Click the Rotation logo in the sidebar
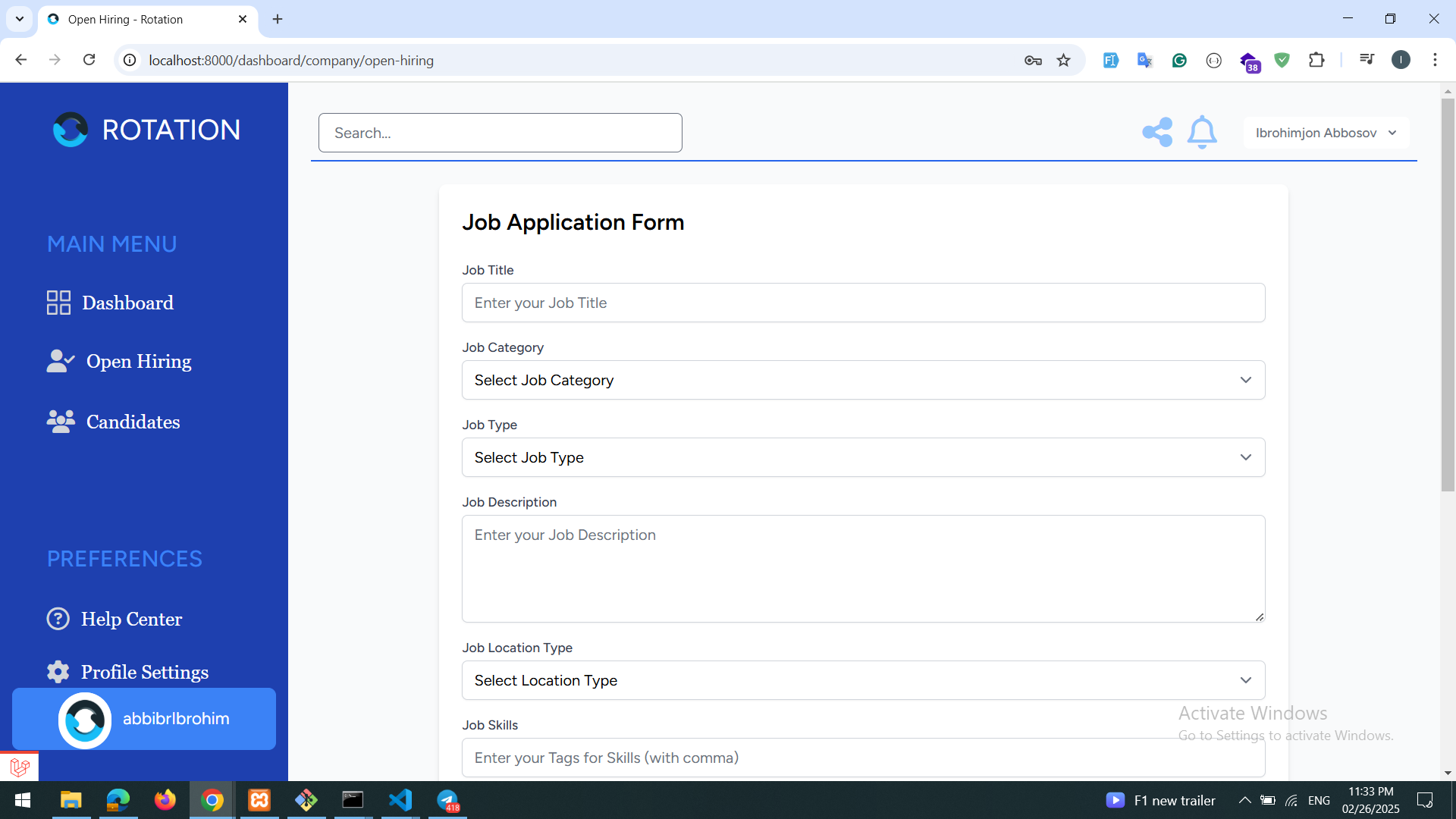 tap(146, 130)
